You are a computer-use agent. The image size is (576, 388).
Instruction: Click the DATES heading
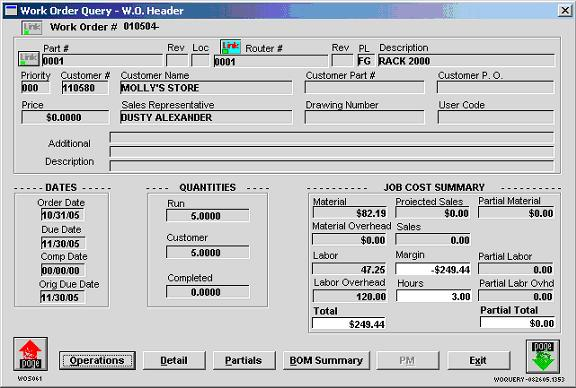61,187
